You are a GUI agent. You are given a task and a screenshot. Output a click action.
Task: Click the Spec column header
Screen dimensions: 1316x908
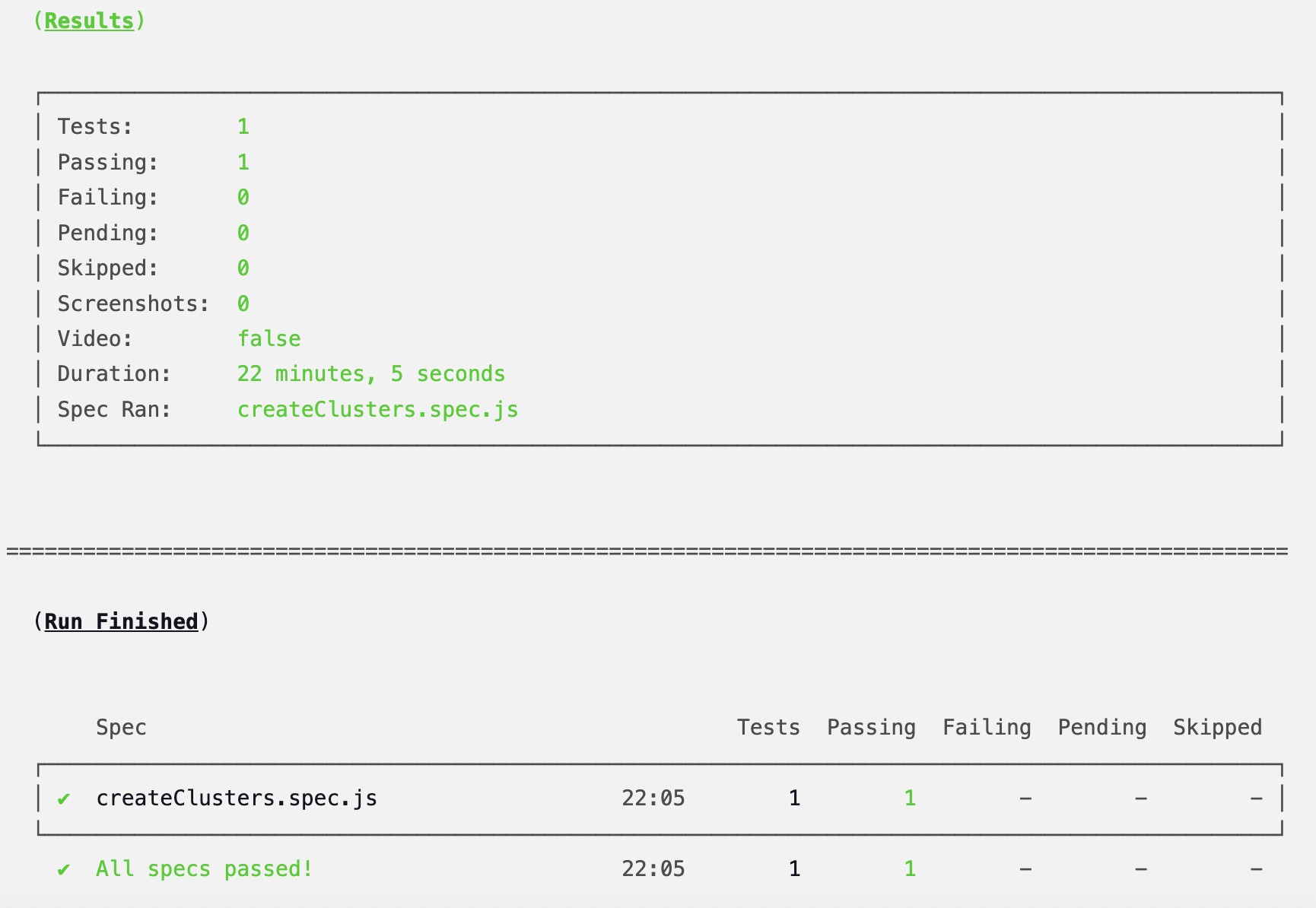121,728
